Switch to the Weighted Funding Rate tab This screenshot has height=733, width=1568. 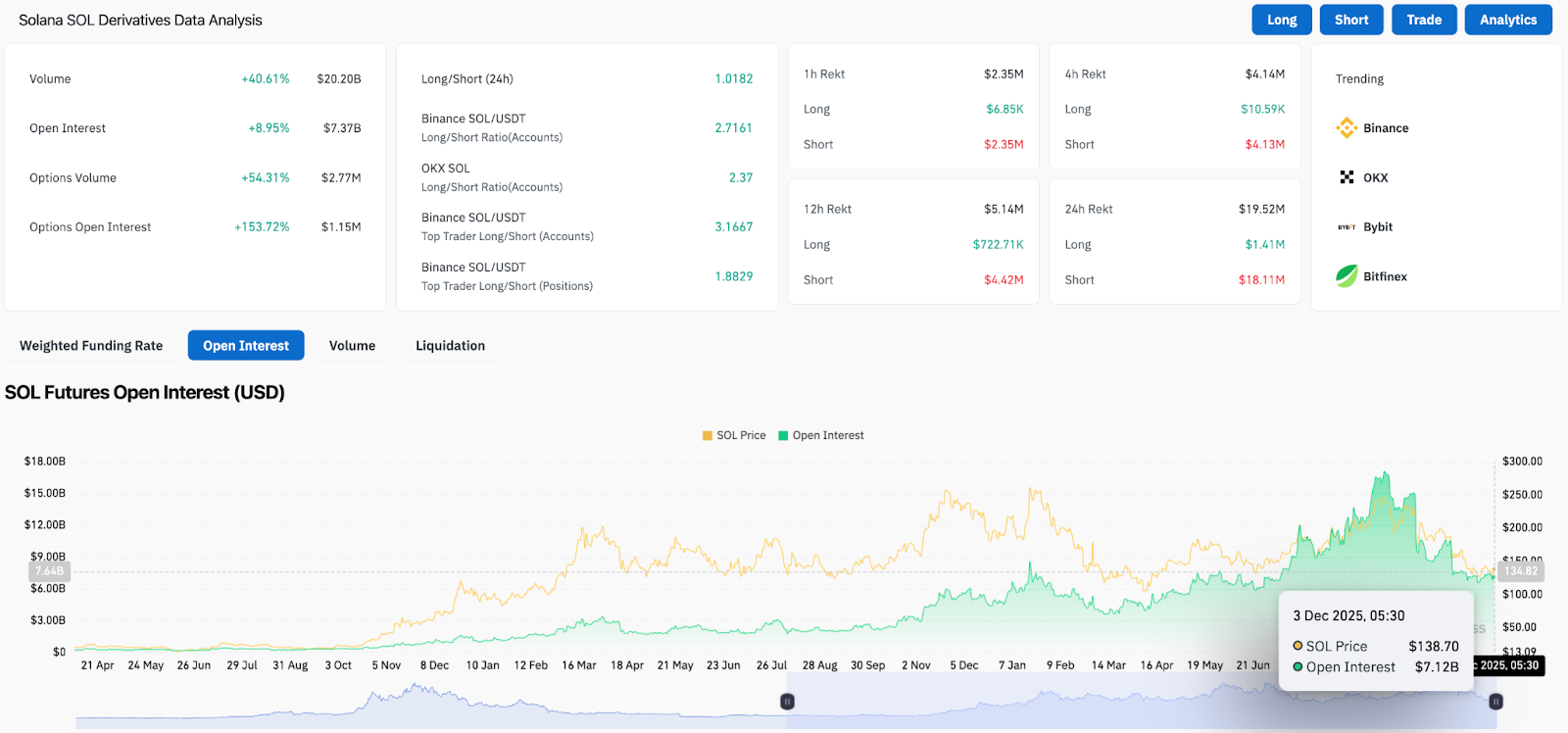[x=91, y=346]
